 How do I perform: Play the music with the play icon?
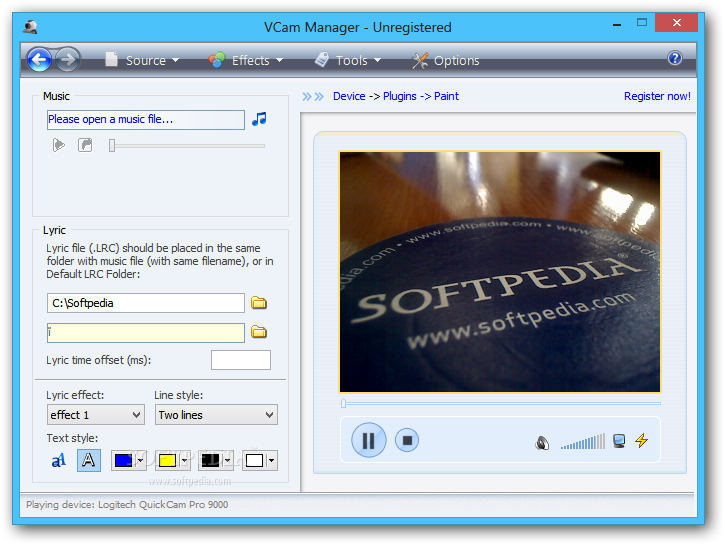tap(59, 145)
